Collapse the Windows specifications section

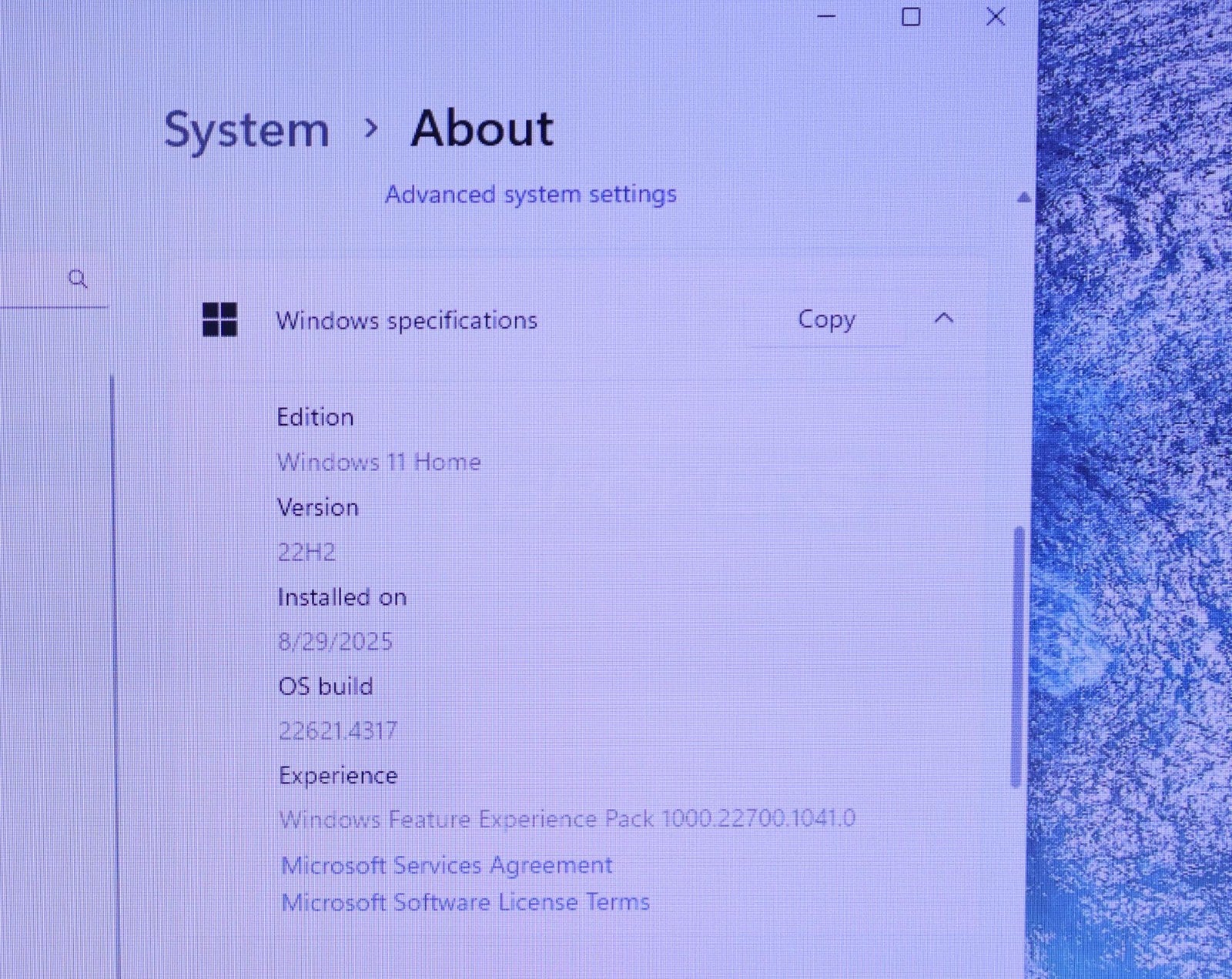(944, 319)
